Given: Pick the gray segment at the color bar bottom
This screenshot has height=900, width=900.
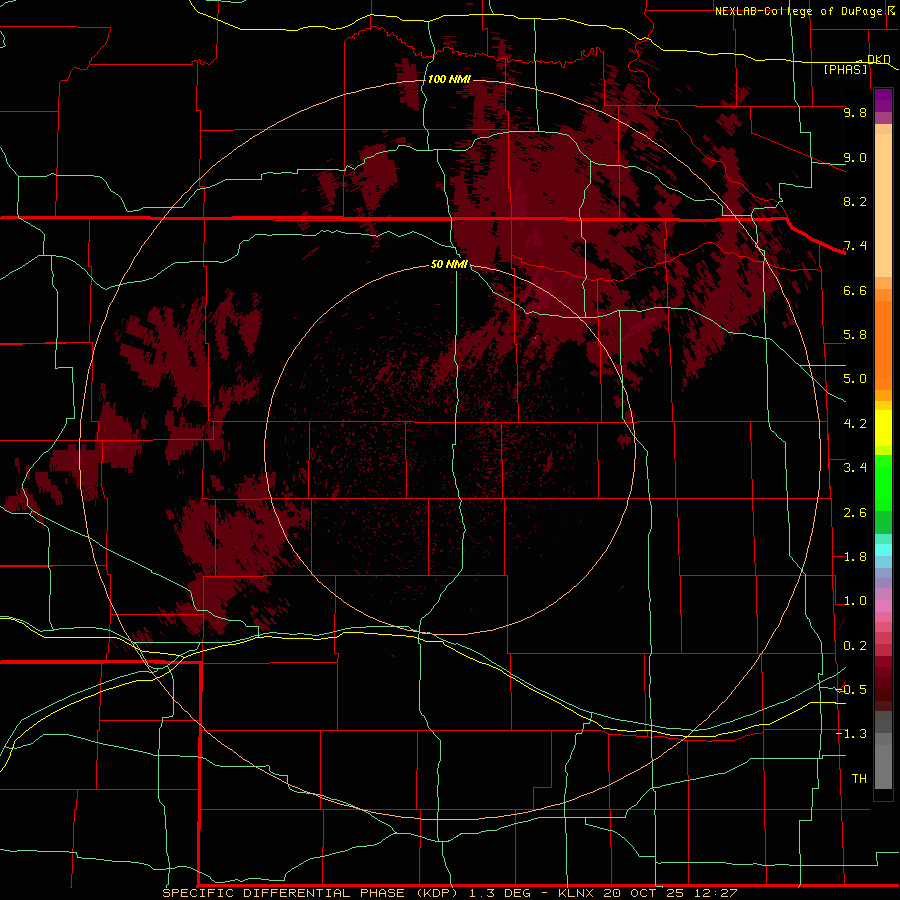Looking at the screenshot, I should pyautogui.click(x=883, y=766).
